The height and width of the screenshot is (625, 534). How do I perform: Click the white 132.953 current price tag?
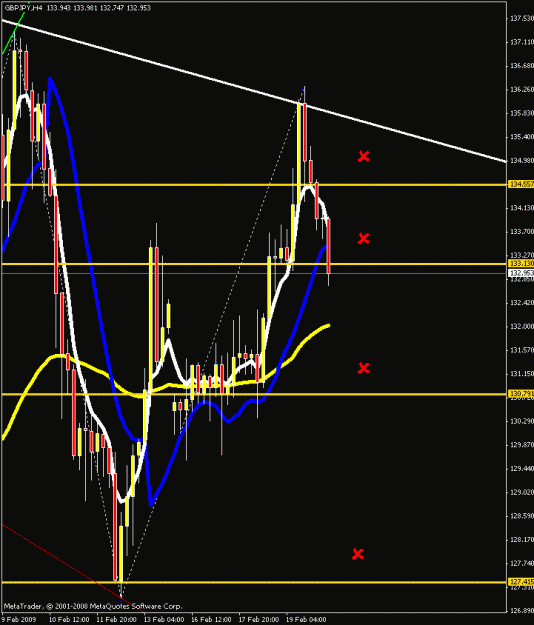(521, 273)
